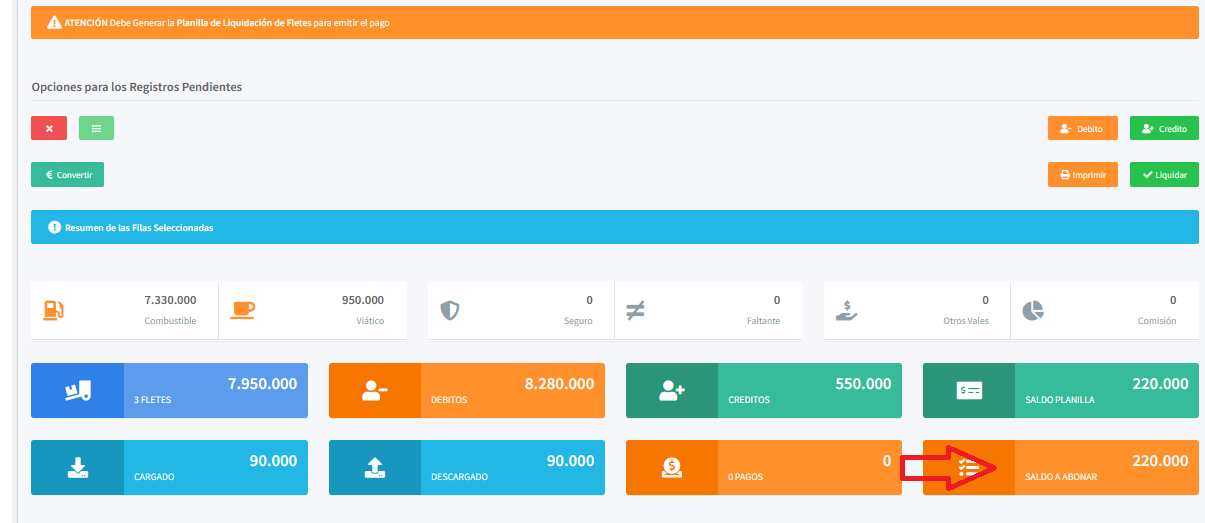
Task: Click the Viático coffee cup icon
Action: point(242,310)
